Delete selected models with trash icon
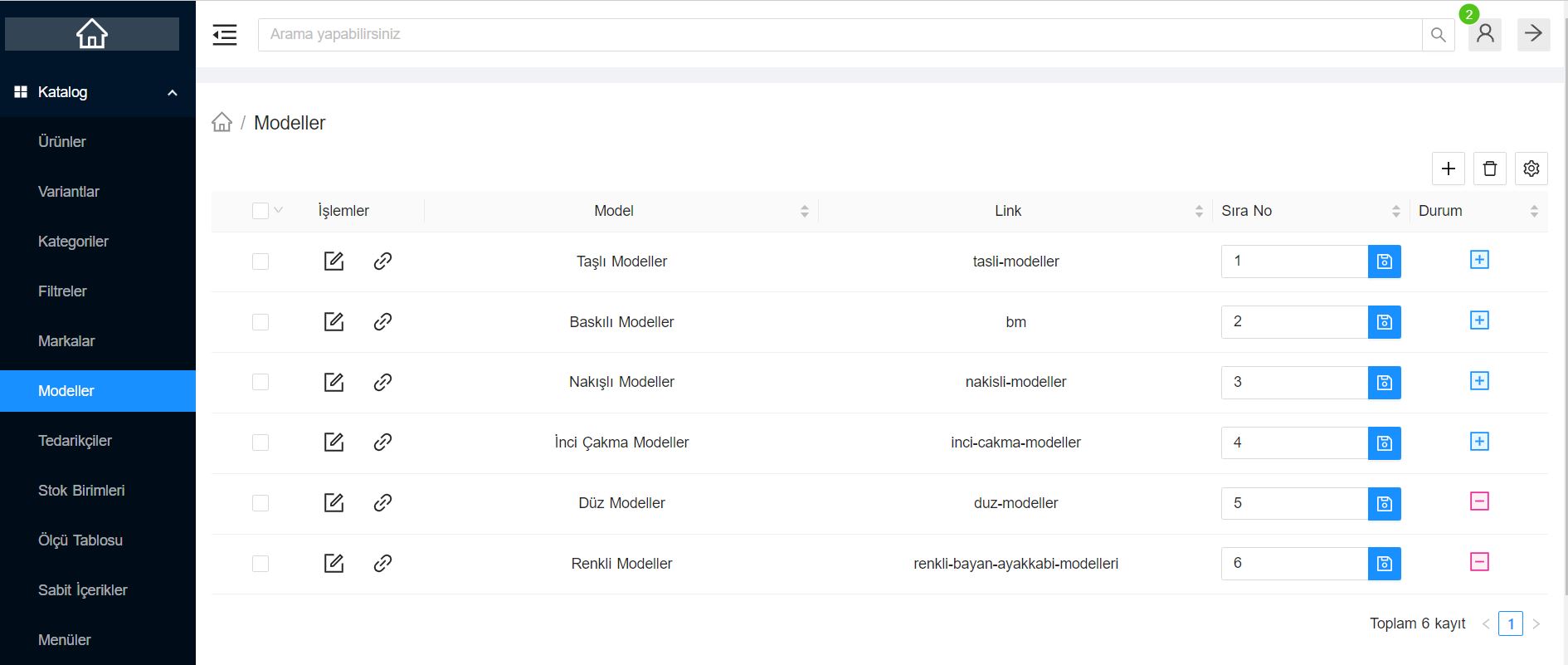The image size is (1568, 665). (1490, 169)
